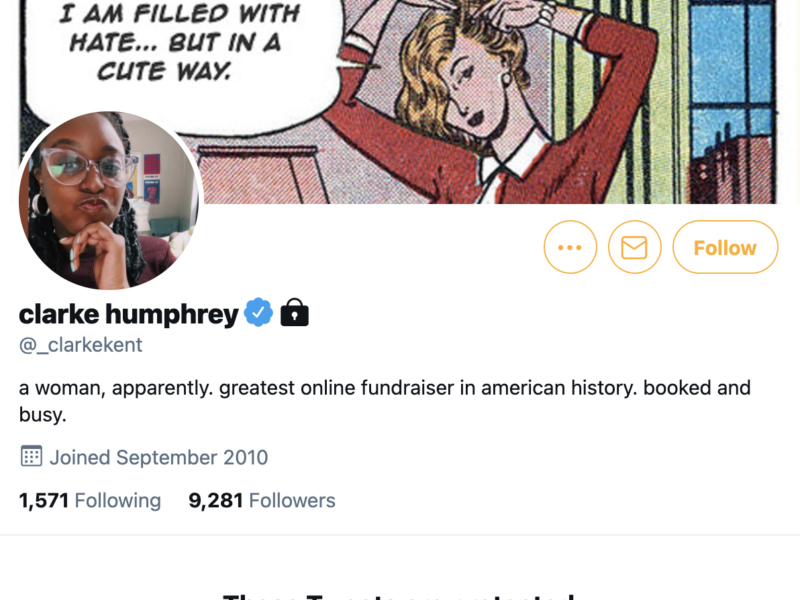Viewport: 800px width, 600px height.
Task: Follow clarke humphrey's account
Action: click(x=725, y=247)
